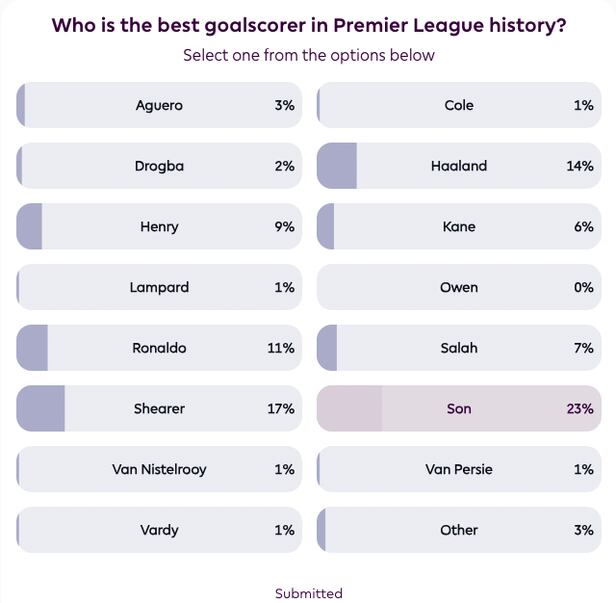Select Lampard in the poll
The width and height of the screenshot is (616, 603).
(x=159, y=288)
